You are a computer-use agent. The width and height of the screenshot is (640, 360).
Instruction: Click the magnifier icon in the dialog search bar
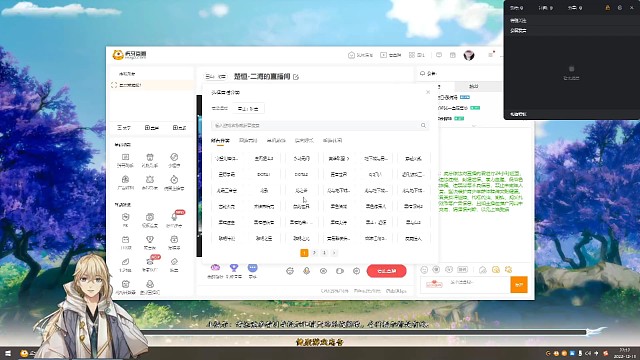[423, 125]
